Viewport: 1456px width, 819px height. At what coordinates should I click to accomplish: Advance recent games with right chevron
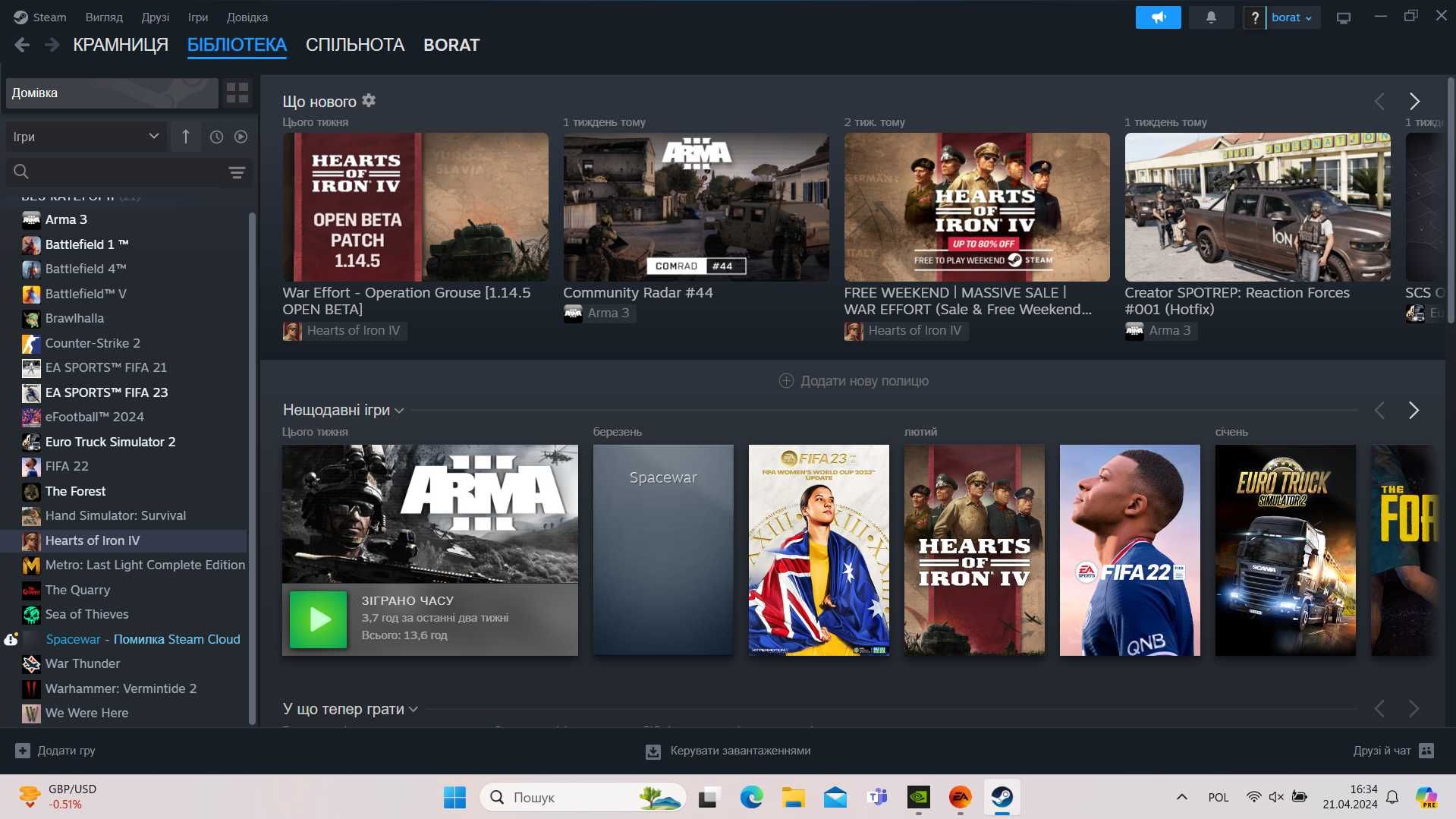1414,411
